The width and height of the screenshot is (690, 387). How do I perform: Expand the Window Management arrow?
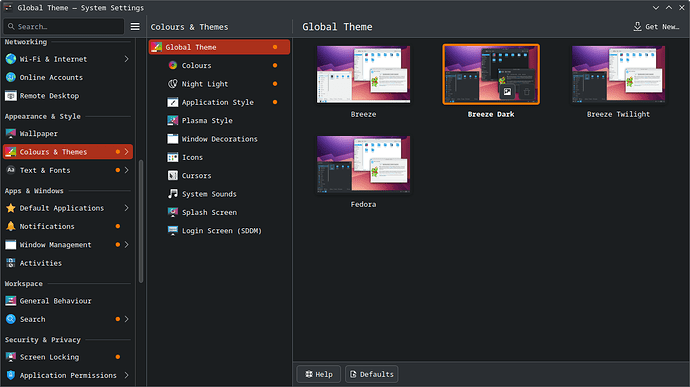point(126,245)
